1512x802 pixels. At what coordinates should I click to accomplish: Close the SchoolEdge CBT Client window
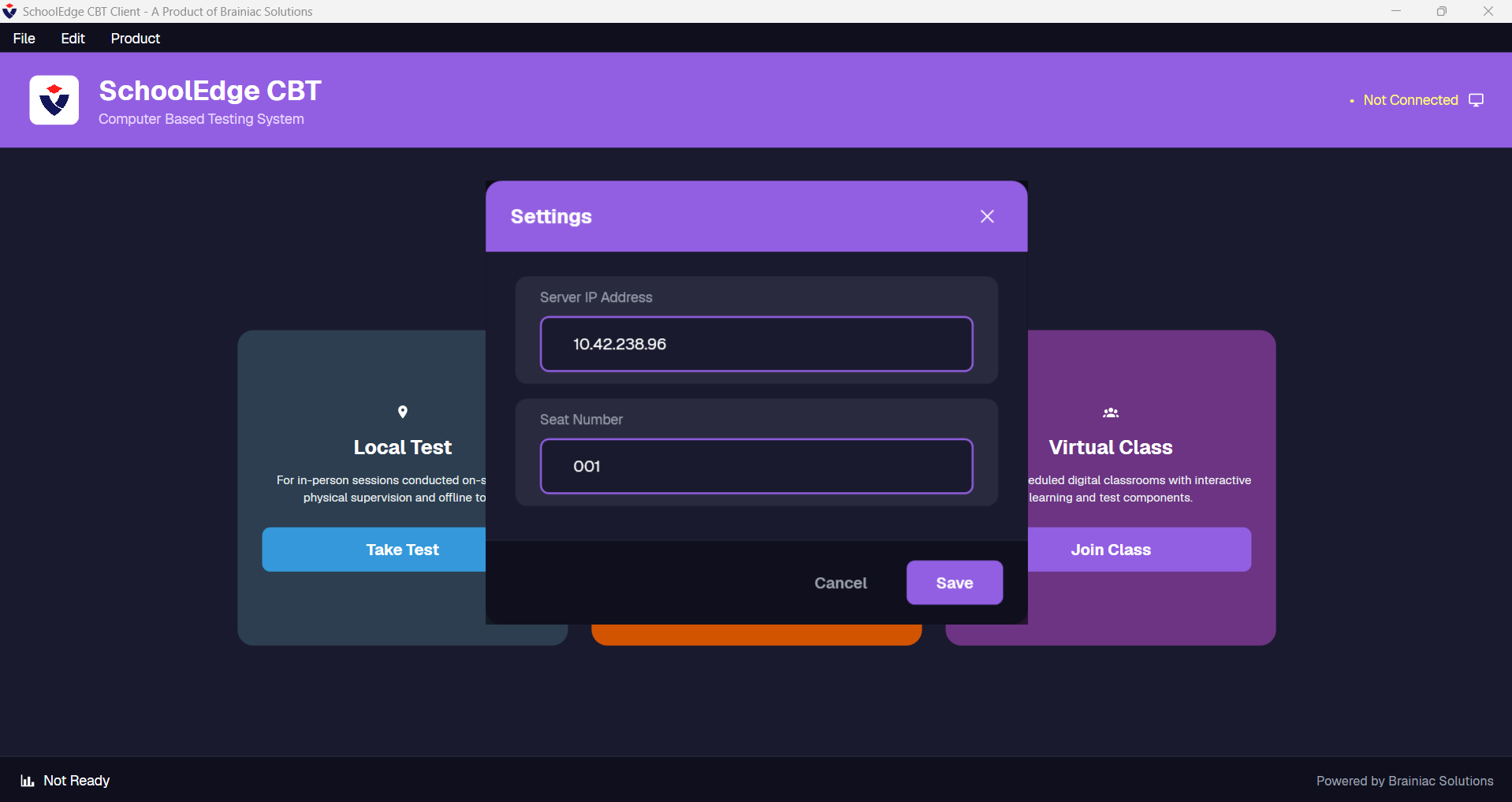[1488, 11]
